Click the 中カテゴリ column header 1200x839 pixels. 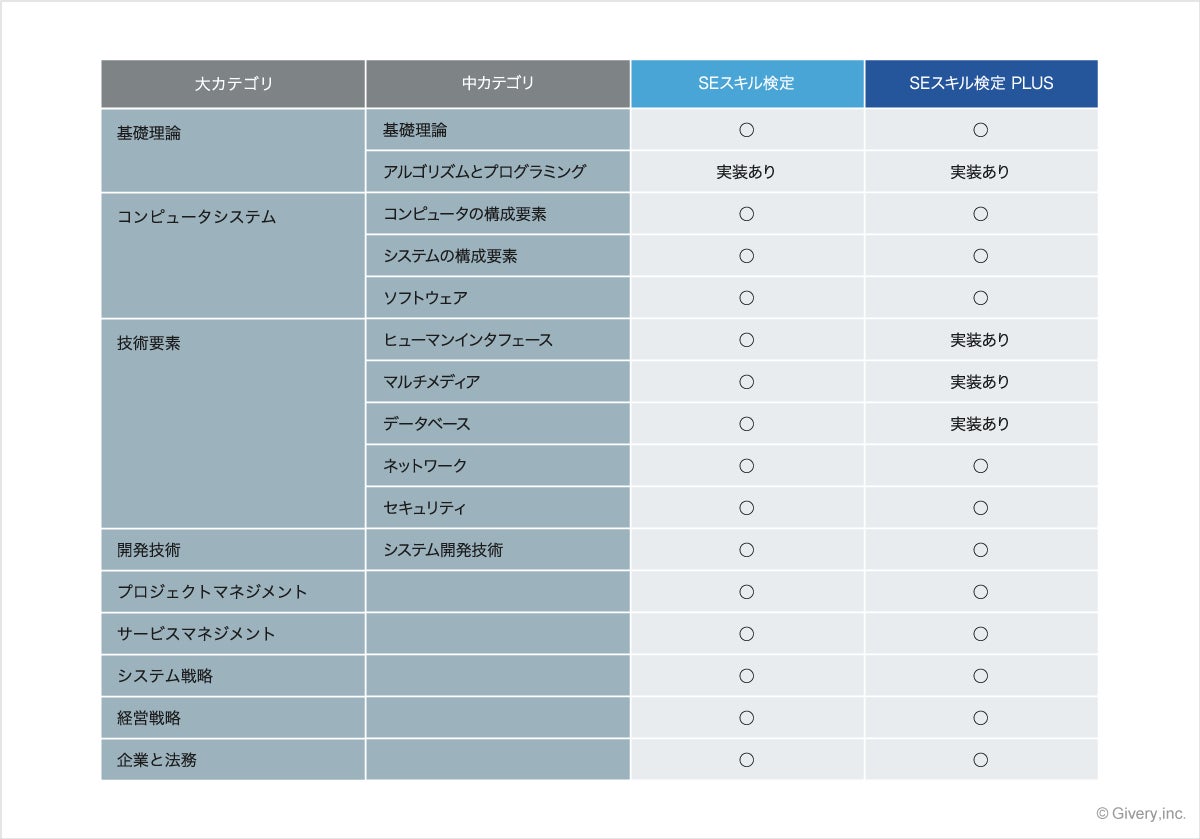point(498,84)
